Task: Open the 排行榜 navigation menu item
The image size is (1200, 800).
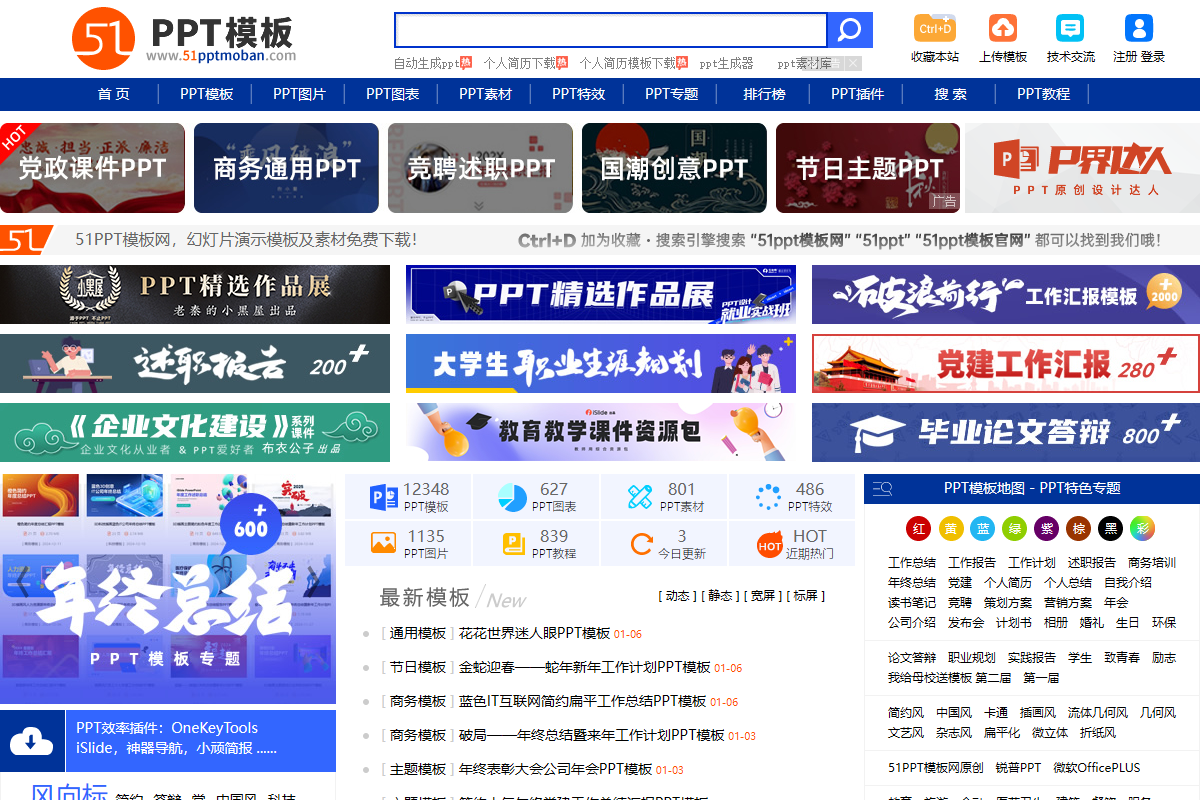Action: click(764, 94)
